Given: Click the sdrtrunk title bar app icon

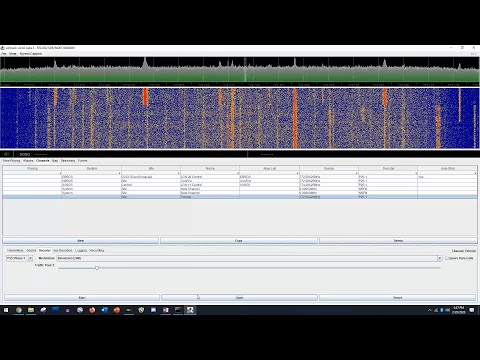Looking at the screenshot, I should click(x=3, y=48).
